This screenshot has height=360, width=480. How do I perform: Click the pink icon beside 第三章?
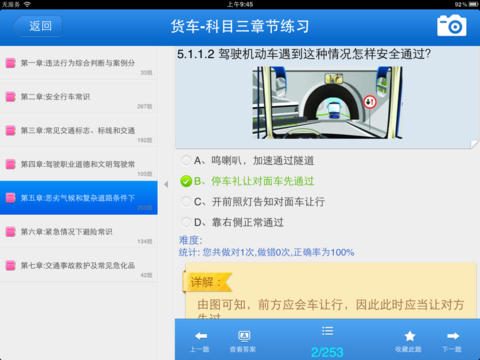tap(10, 130)
